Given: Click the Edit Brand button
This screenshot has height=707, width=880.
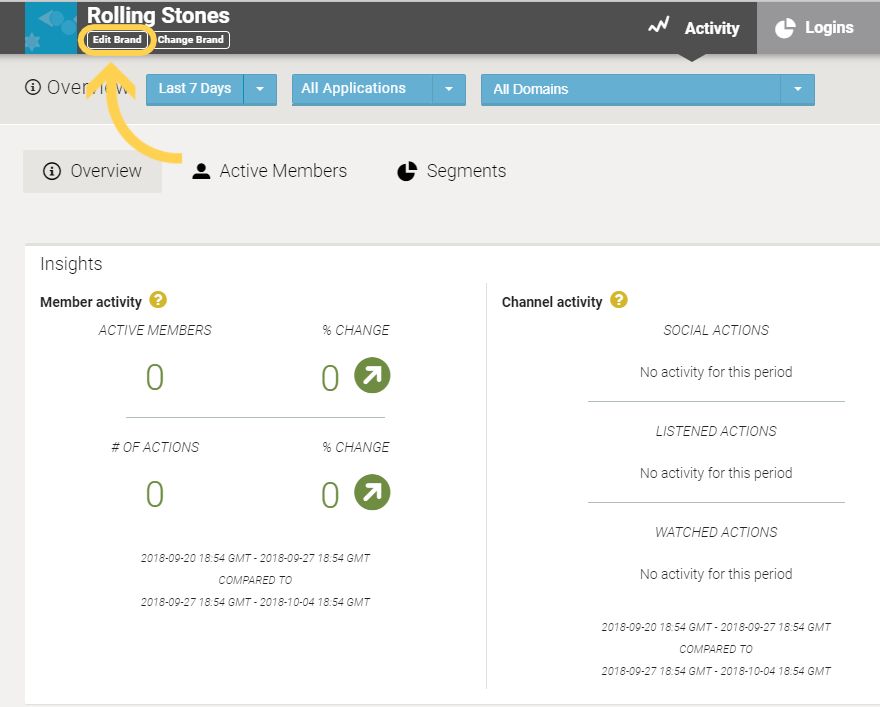Looking at the screenshot, I should tap(117, 40).
